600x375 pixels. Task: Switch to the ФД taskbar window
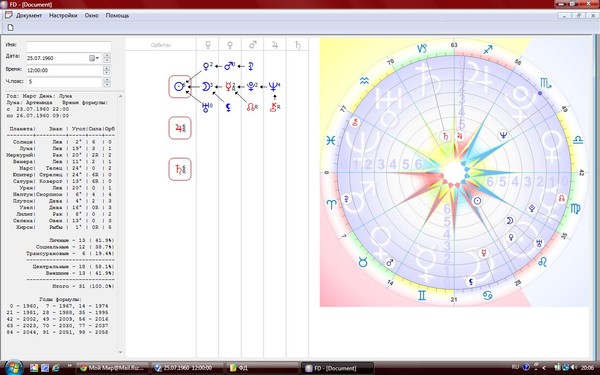(x=262, y=368)
